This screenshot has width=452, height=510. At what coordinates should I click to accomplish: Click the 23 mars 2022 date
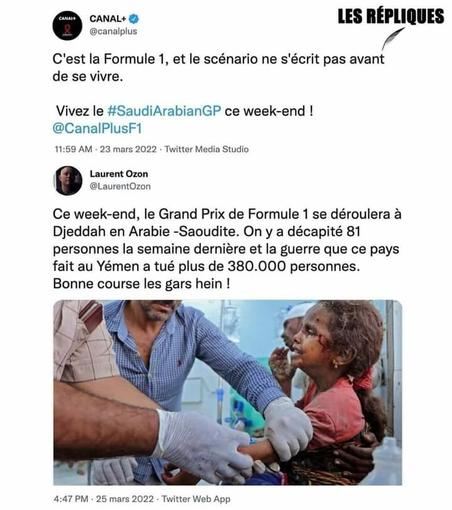click(128, 149)
